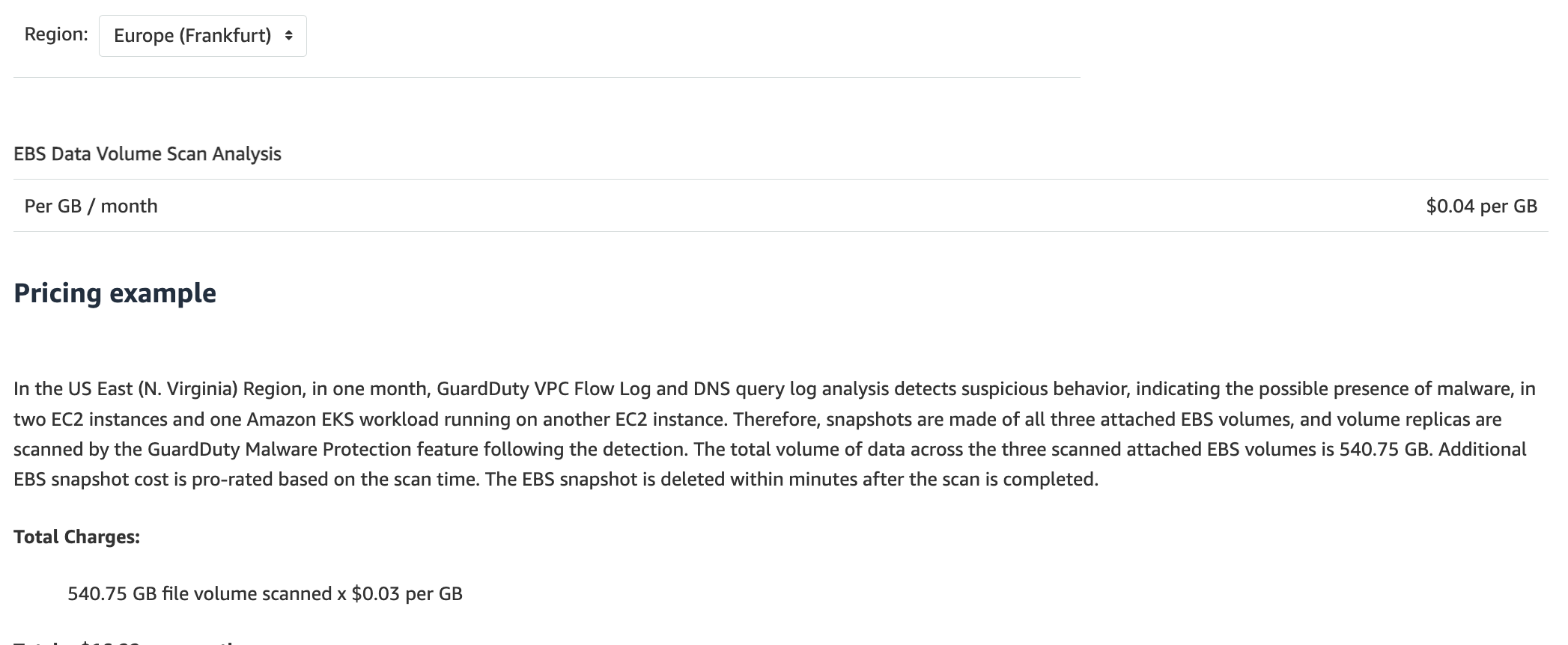
Task: Click the "540.75 GB file volume scanned" line
Action: point(199,594)
